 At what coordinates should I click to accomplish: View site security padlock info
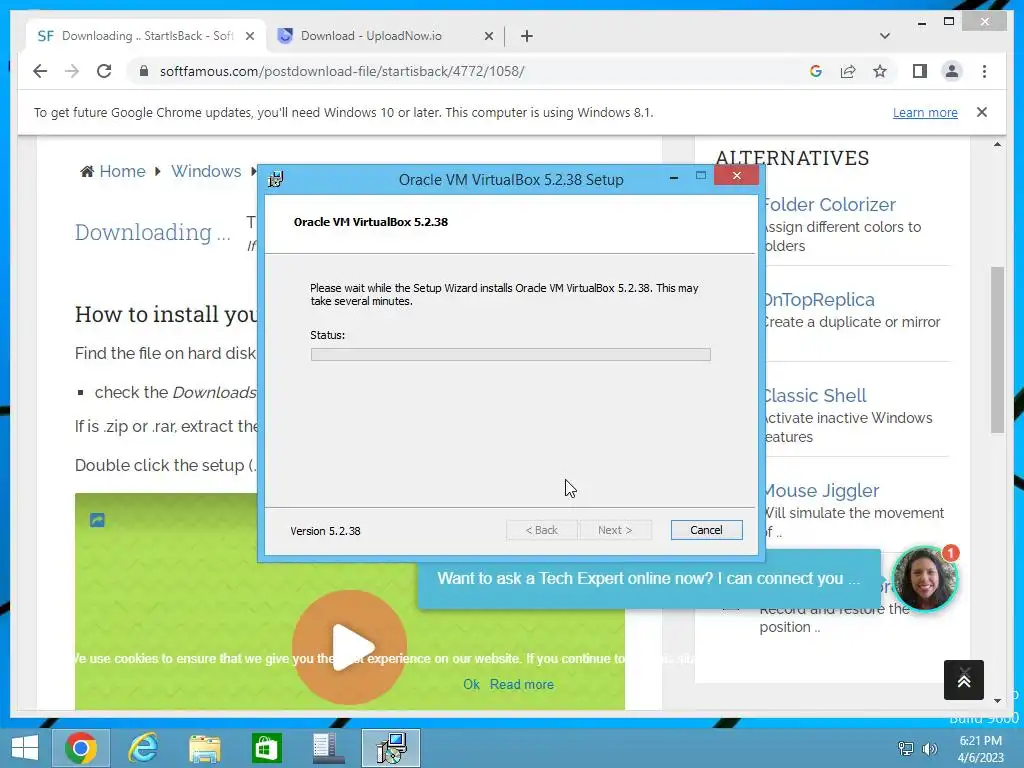coord(144,71)
